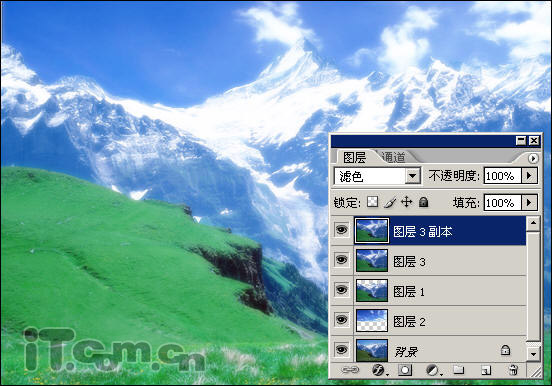This screenshot has height=386, width=552.
Task: Hide the 图层 3 副本 layer
Action: tap(341, 230)
